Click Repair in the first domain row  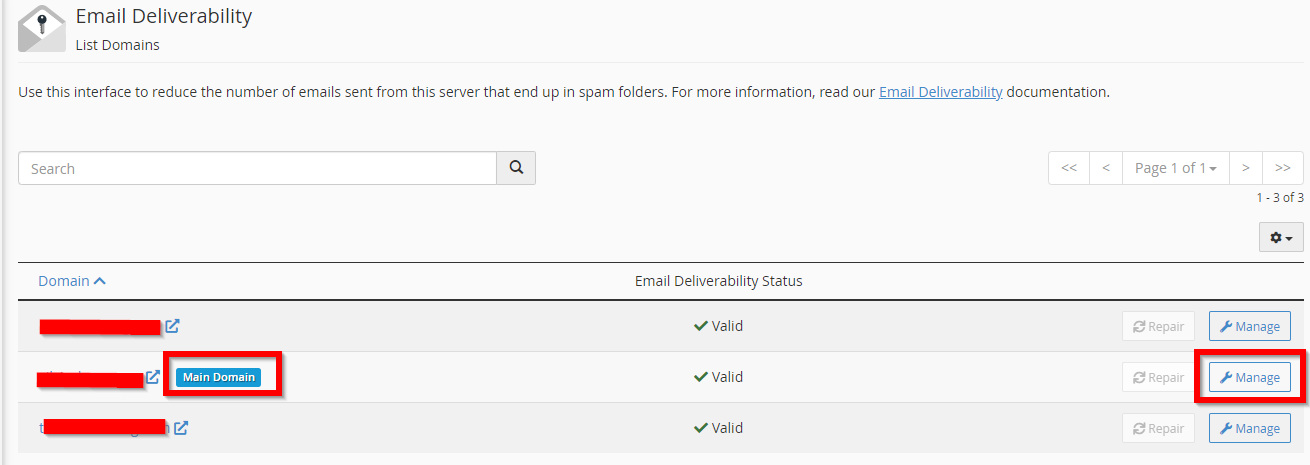1158,326
